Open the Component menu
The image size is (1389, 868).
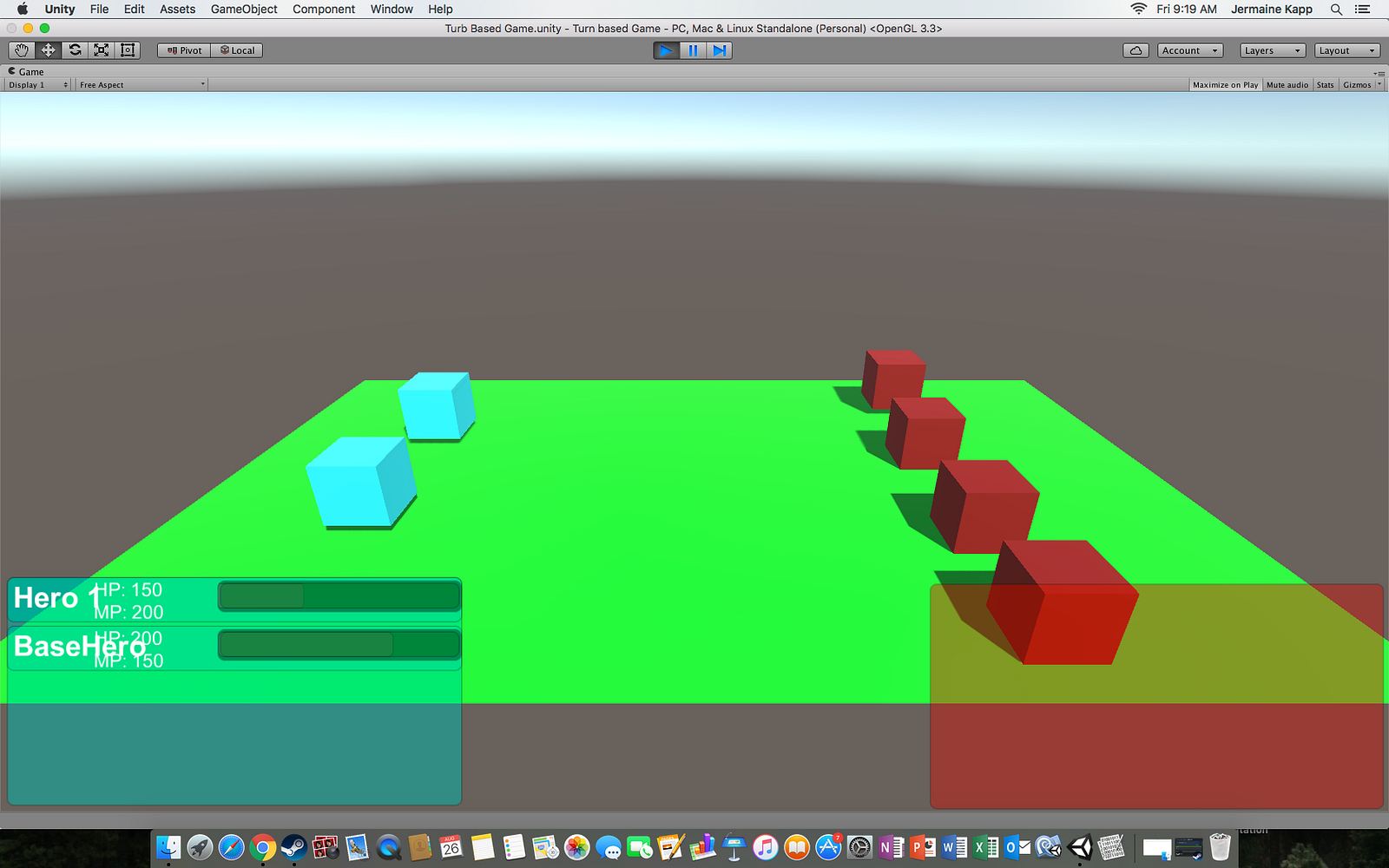324,9
